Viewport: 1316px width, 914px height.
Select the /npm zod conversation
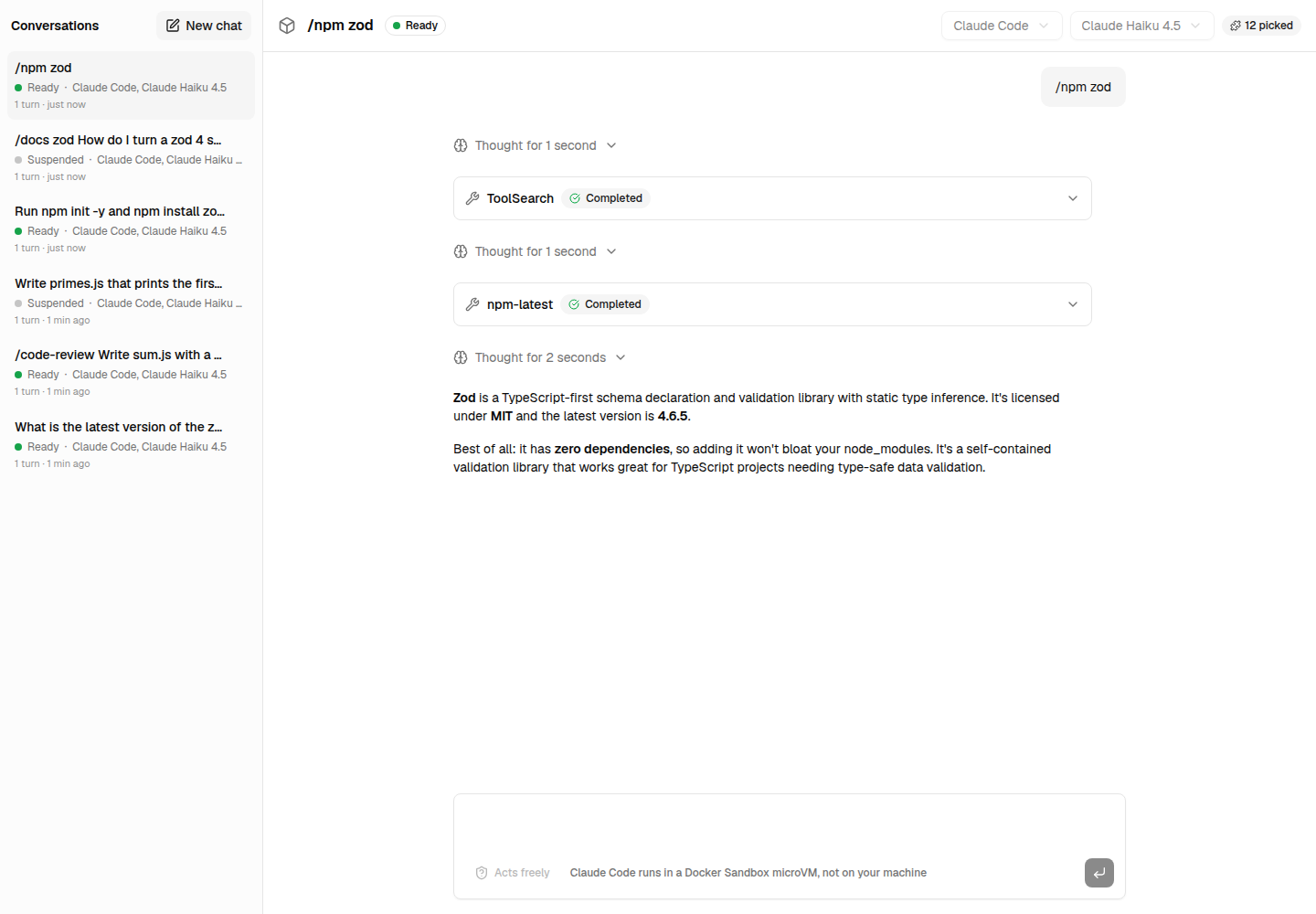coord(131,85)
